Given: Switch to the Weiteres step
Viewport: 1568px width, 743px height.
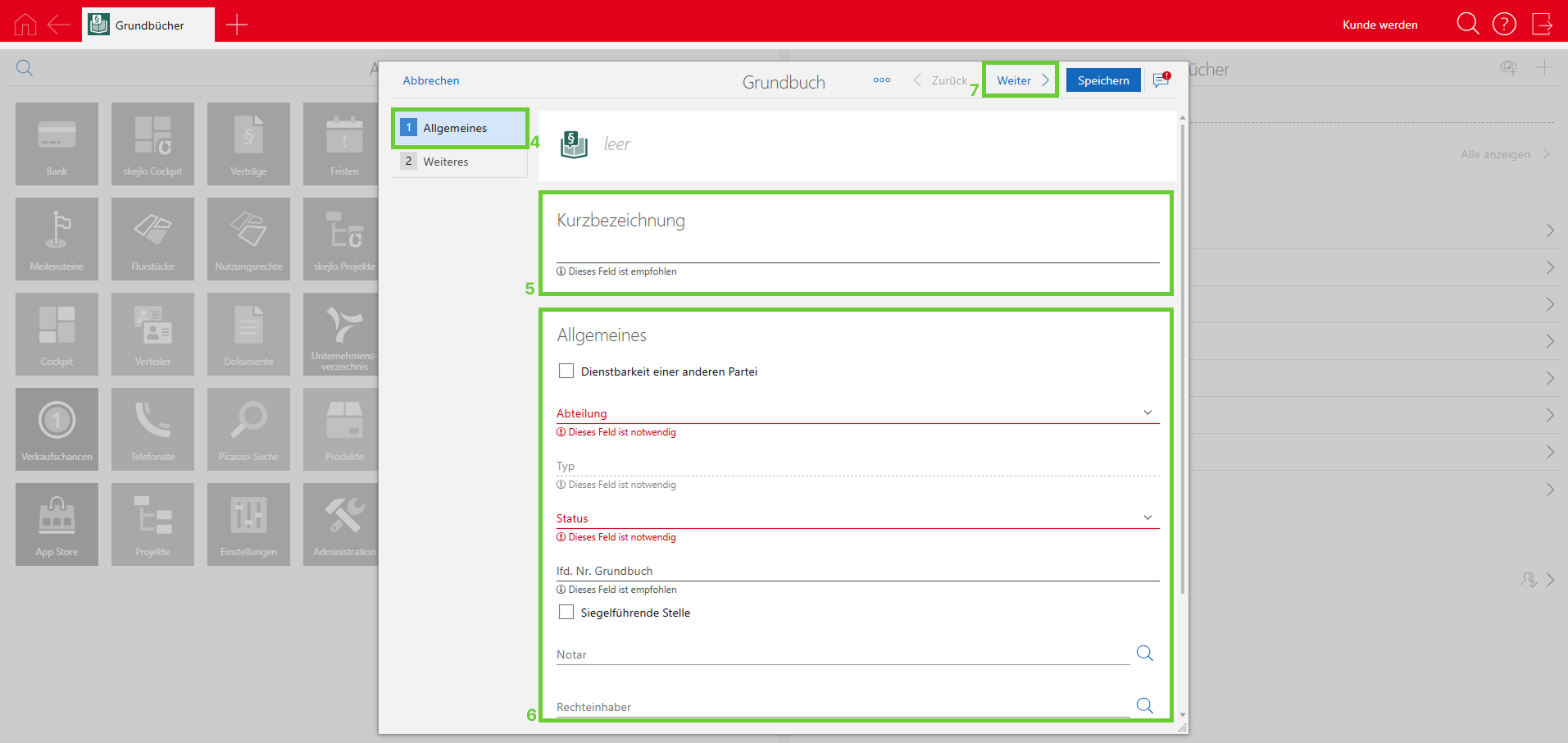Looking at the screenshot, I should pyautogui.click(x=446, y=162).
